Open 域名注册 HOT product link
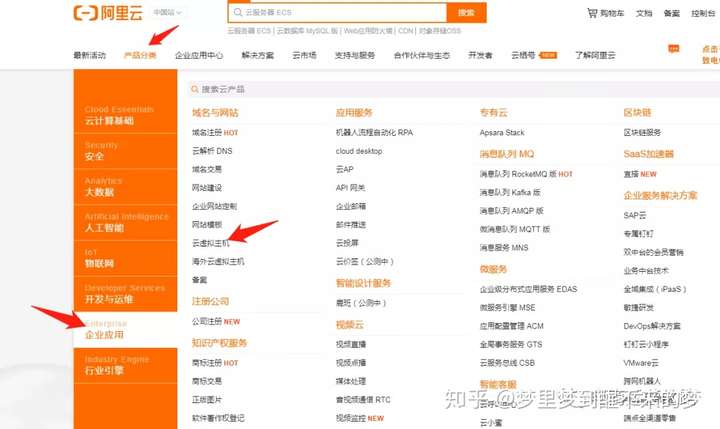The height and width of the screenshot is (429, 720). point(215,133)
